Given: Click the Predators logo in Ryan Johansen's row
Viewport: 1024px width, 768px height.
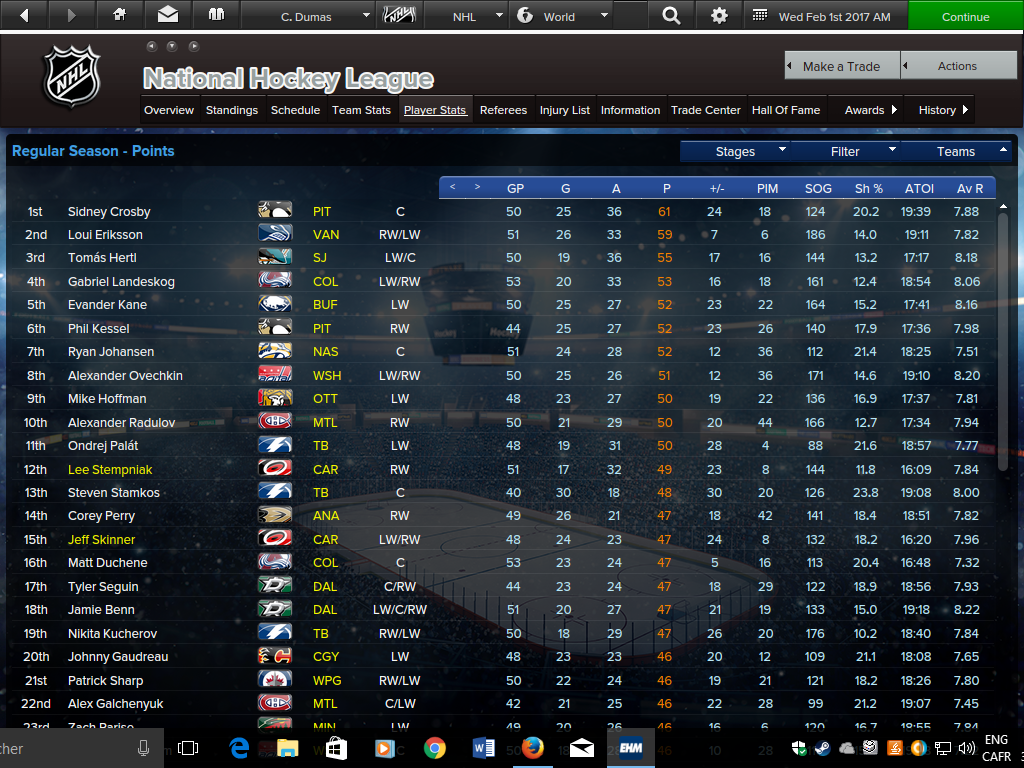Looking at the screenshot, I should tap(275, 351).
